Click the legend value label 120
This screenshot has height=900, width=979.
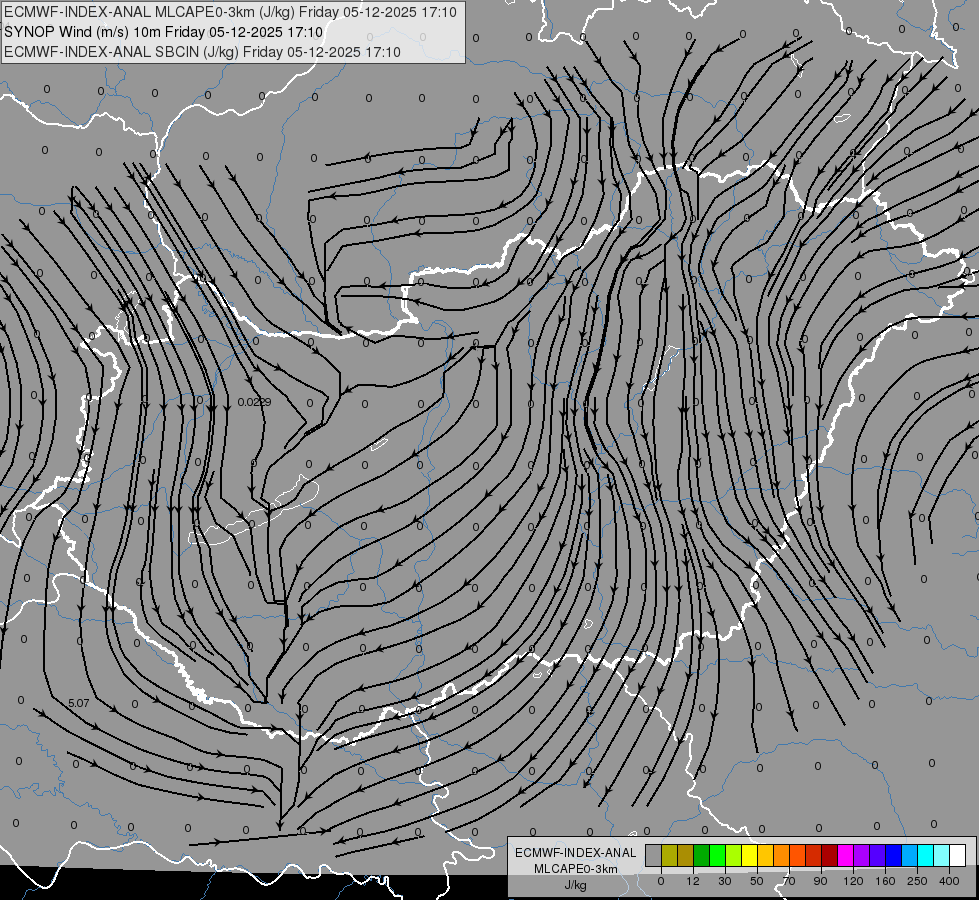tap(854, 881)
